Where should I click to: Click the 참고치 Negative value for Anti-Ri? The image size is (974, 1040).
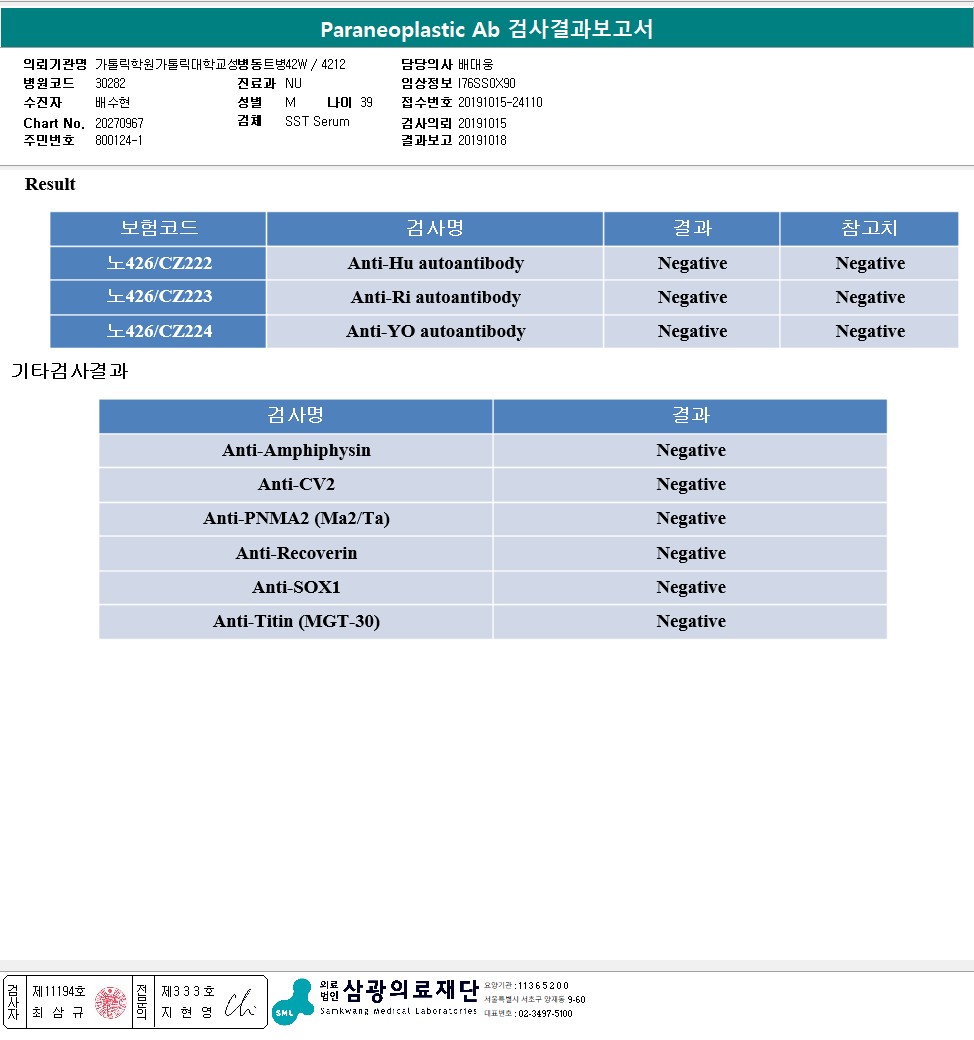tap(870, 297)
